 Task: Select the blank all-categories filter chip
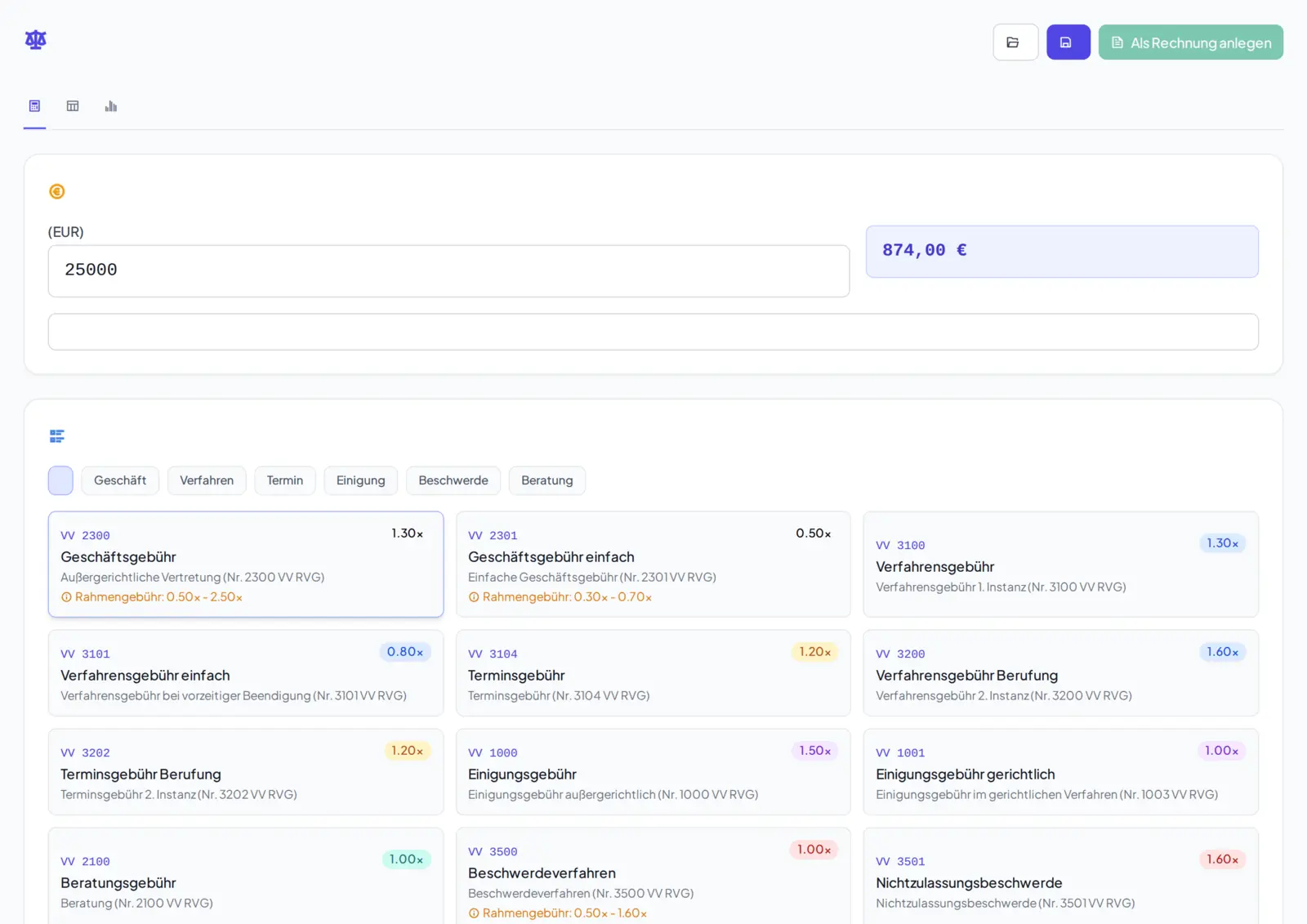point(60,480)
